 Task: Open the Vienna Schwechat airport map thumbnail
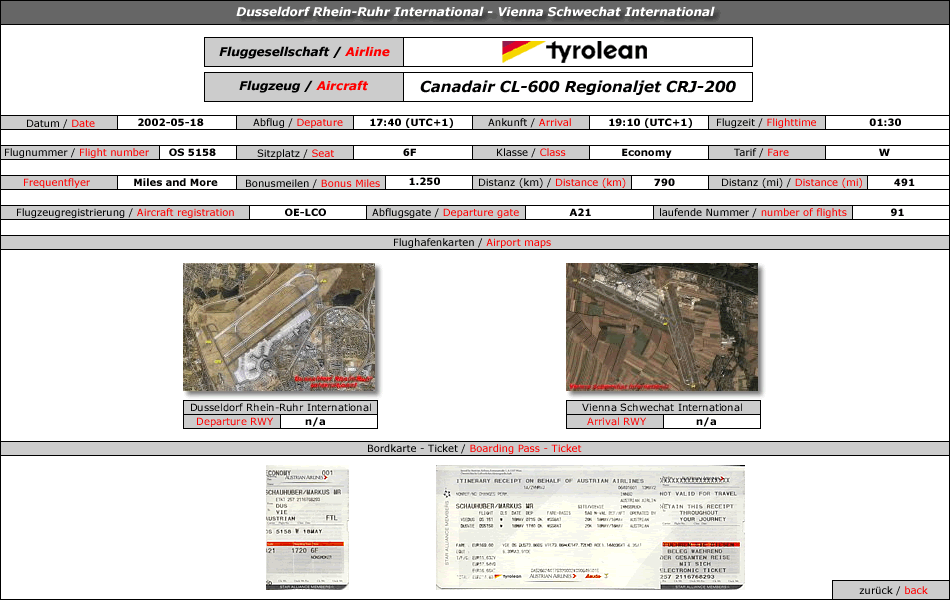pos(662,327)
